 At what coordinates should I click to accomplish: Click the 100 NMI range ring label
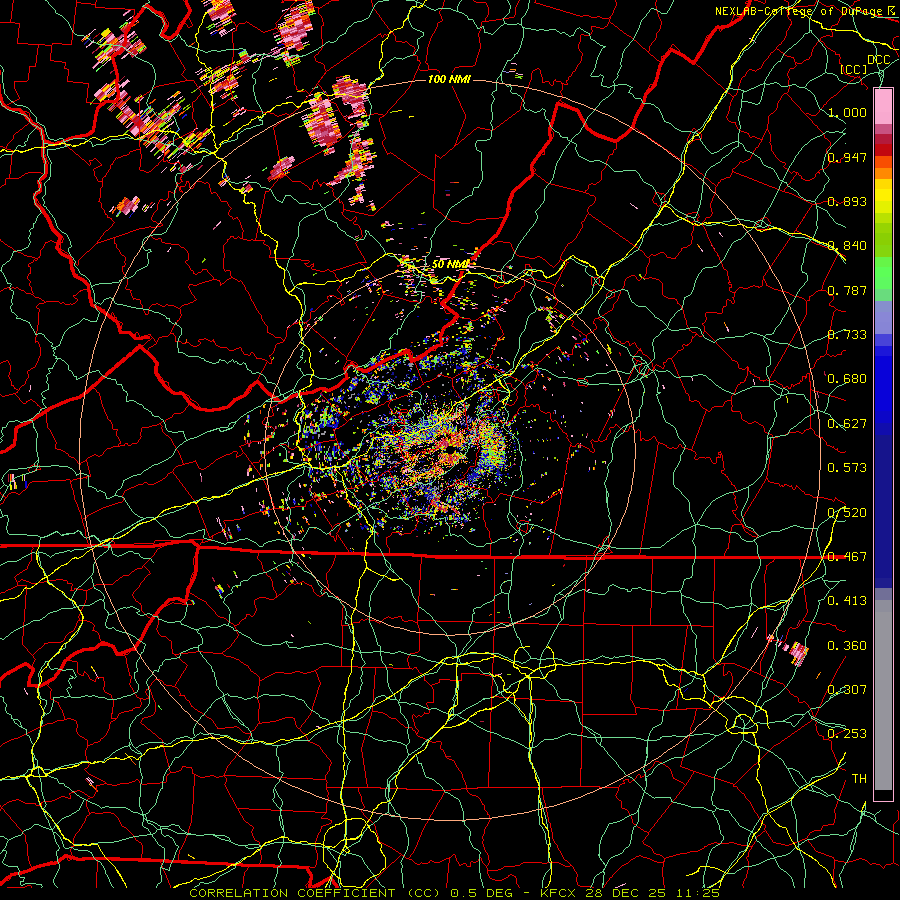coord(449,79)
